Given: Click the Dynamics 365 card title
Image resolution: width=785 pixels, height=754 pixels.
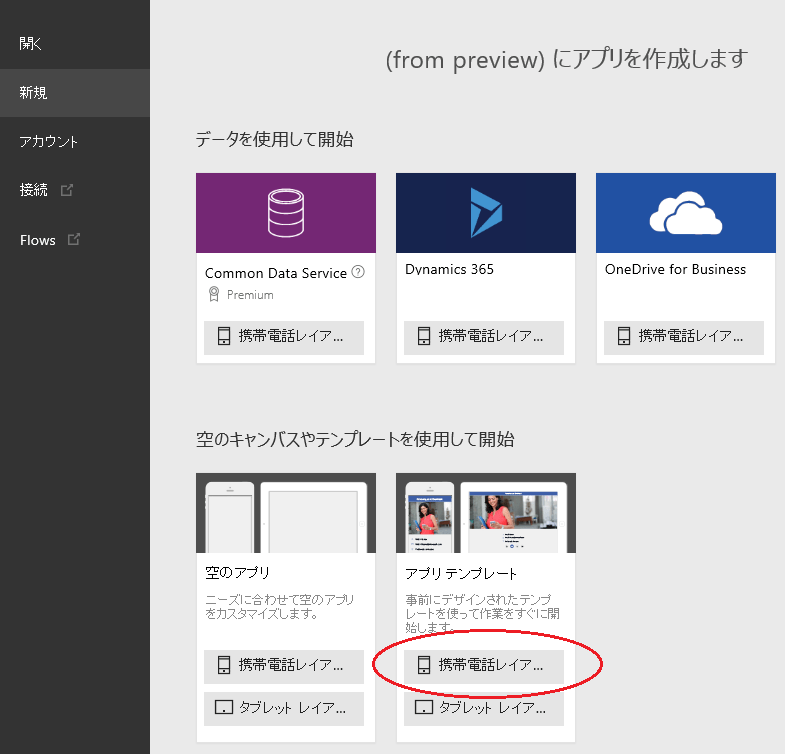Looking at the screenshot, I should [x=449, y=269].
